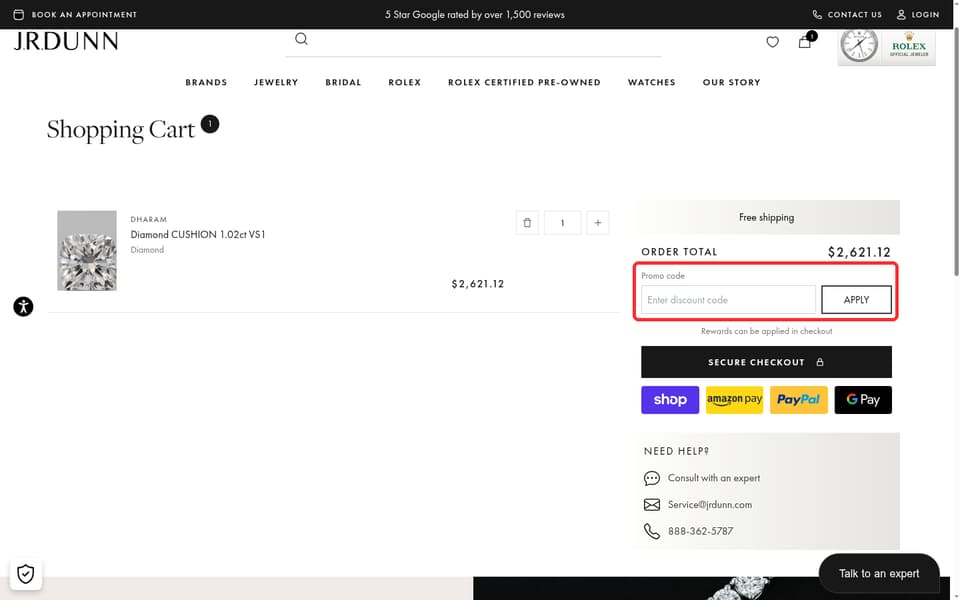Focus the Enter discount code field
The width and height of the screenshot is (960, 600).
click(x=728, y=300)
